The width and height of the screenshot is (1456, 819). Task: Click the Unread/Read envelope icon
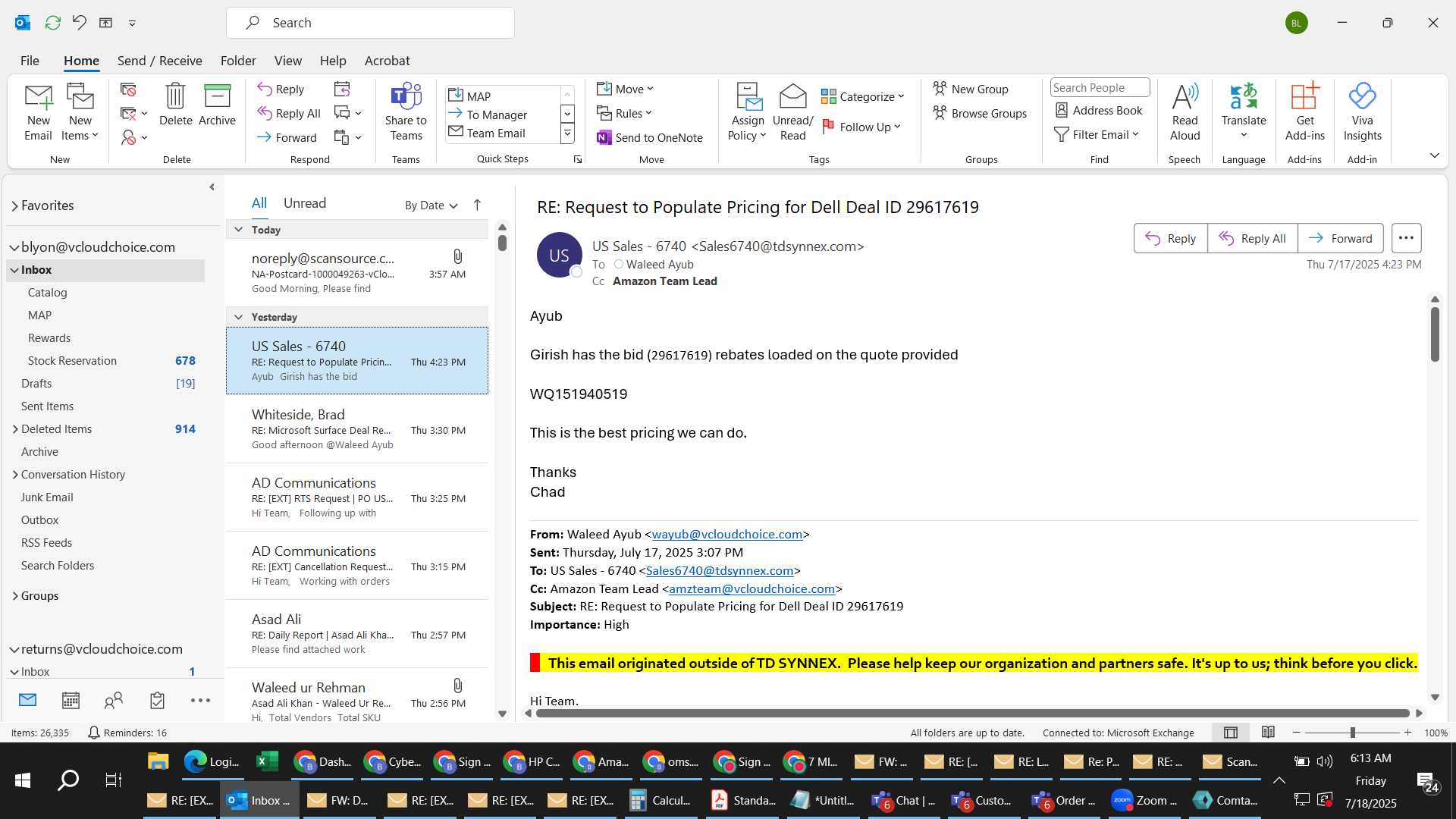tap(792, 112)
